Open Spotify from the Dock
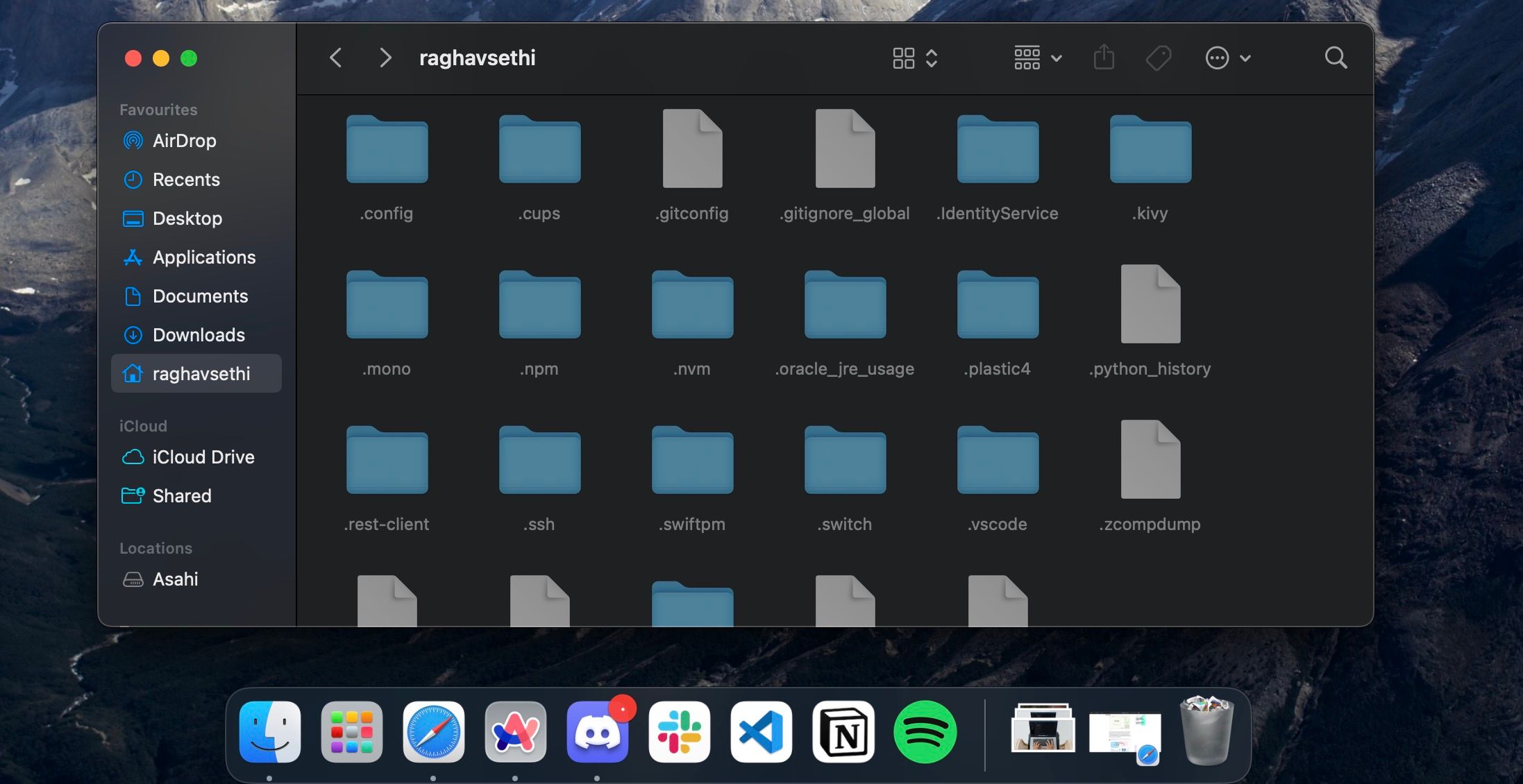Viewport: 1523px width, 784px height. pyautogui.click(x=925, y=731)
